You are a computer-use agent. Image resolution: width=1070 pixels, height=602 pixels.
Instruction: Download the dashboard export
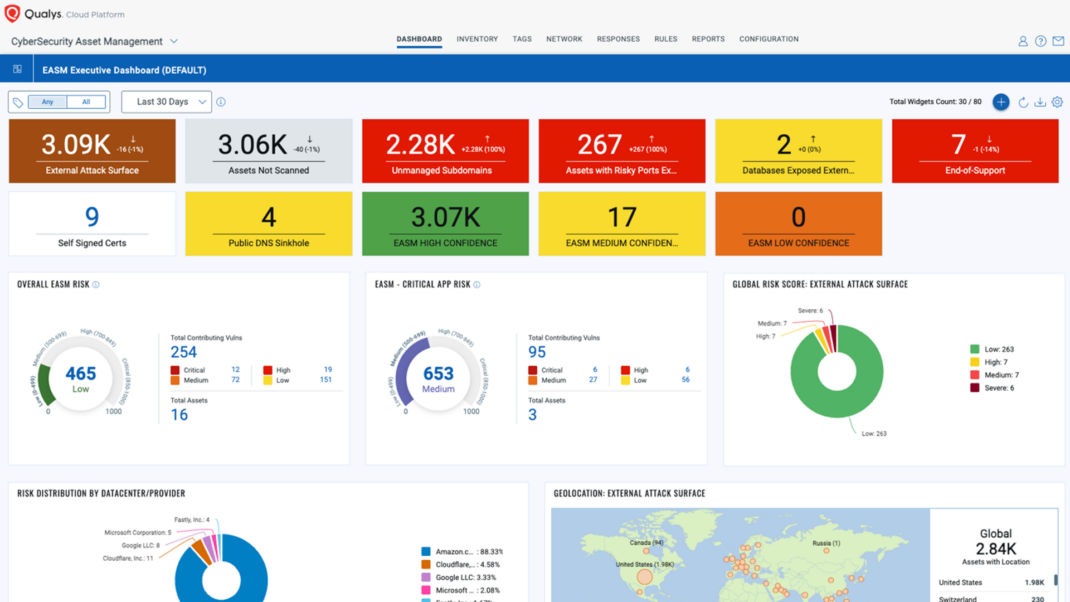point(1040,101)
